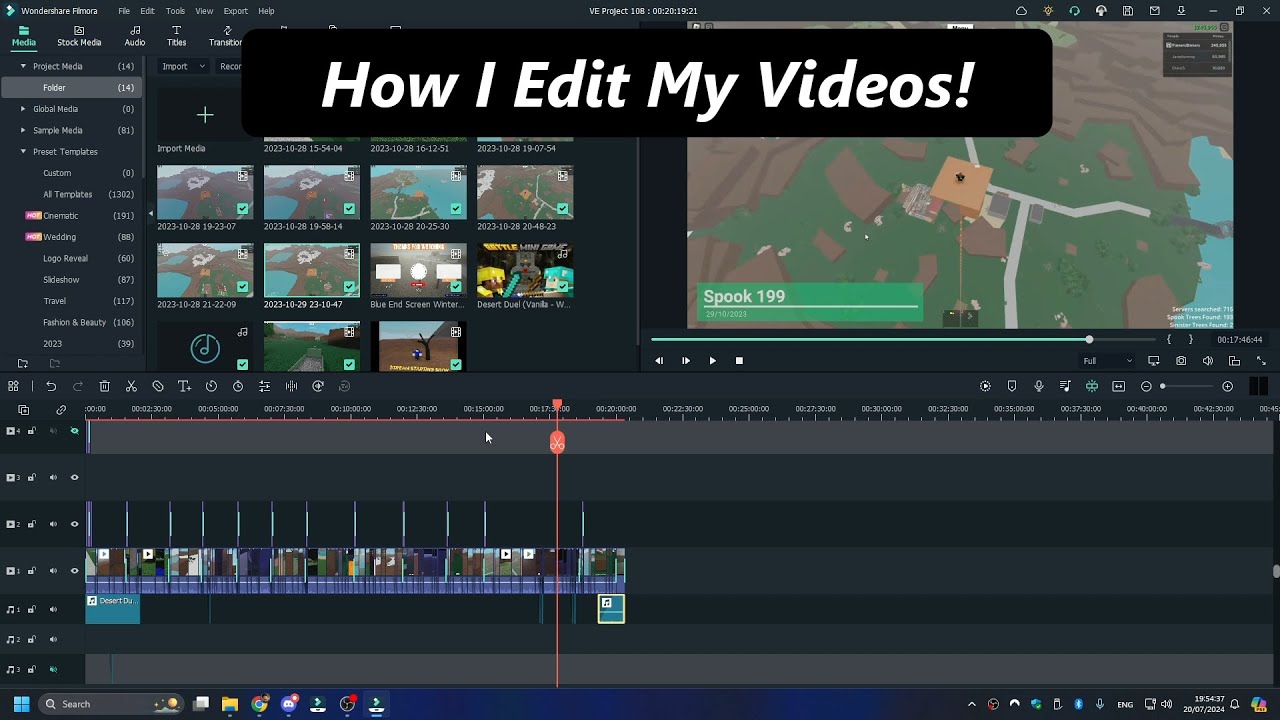Open the Edit menu
Viewport: 1280px width, 720px height.
(x=147, y=11)
